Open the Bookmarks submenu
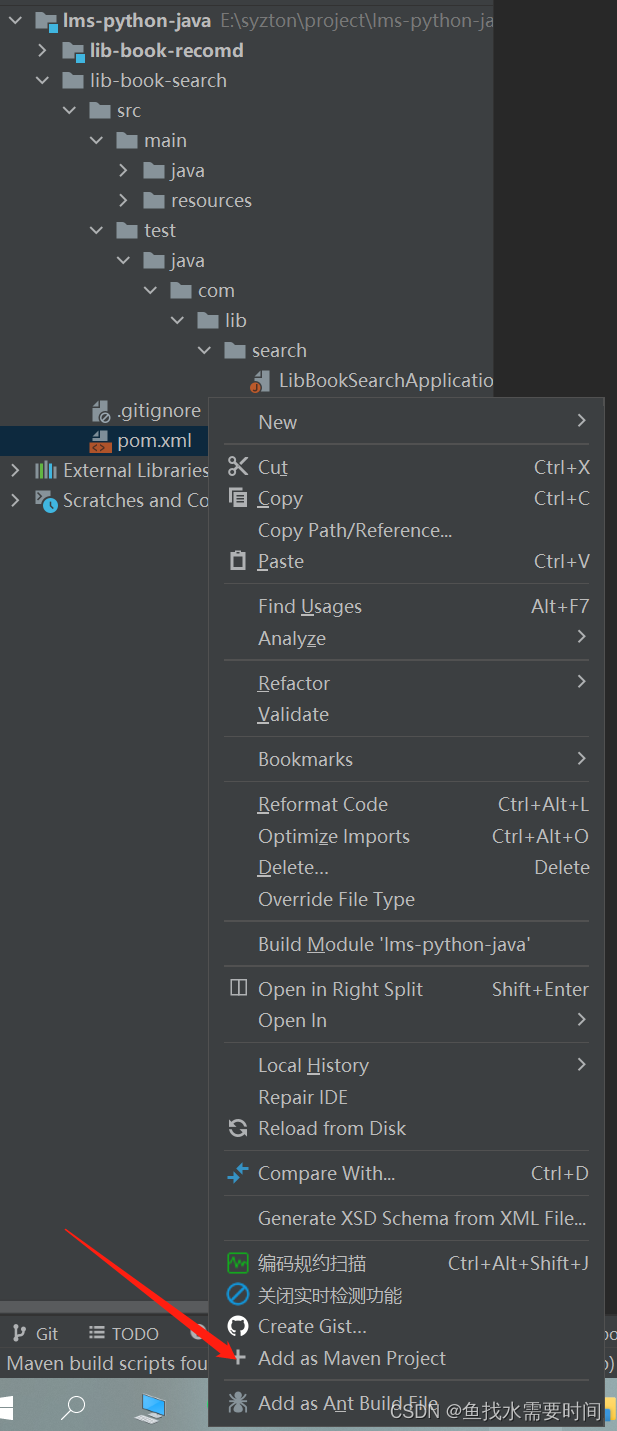 (x=407, y=759)
